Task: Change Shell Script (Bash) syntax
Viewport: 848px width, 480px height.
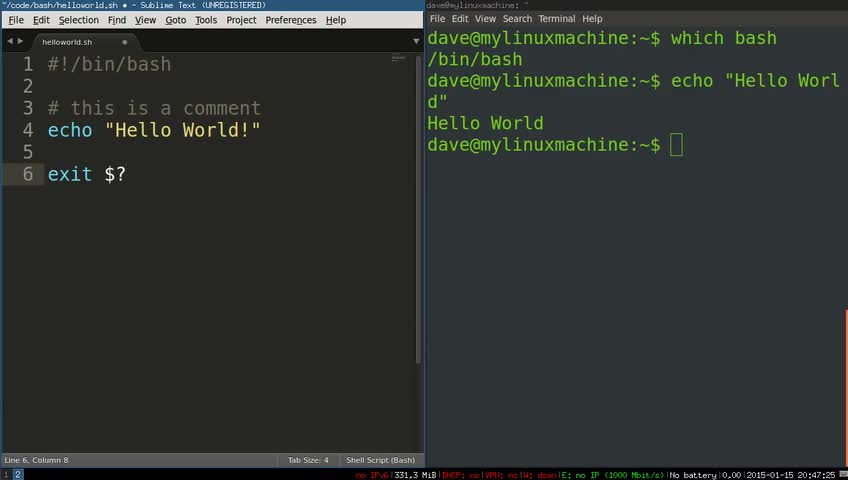Action: (x=381, y=460)
